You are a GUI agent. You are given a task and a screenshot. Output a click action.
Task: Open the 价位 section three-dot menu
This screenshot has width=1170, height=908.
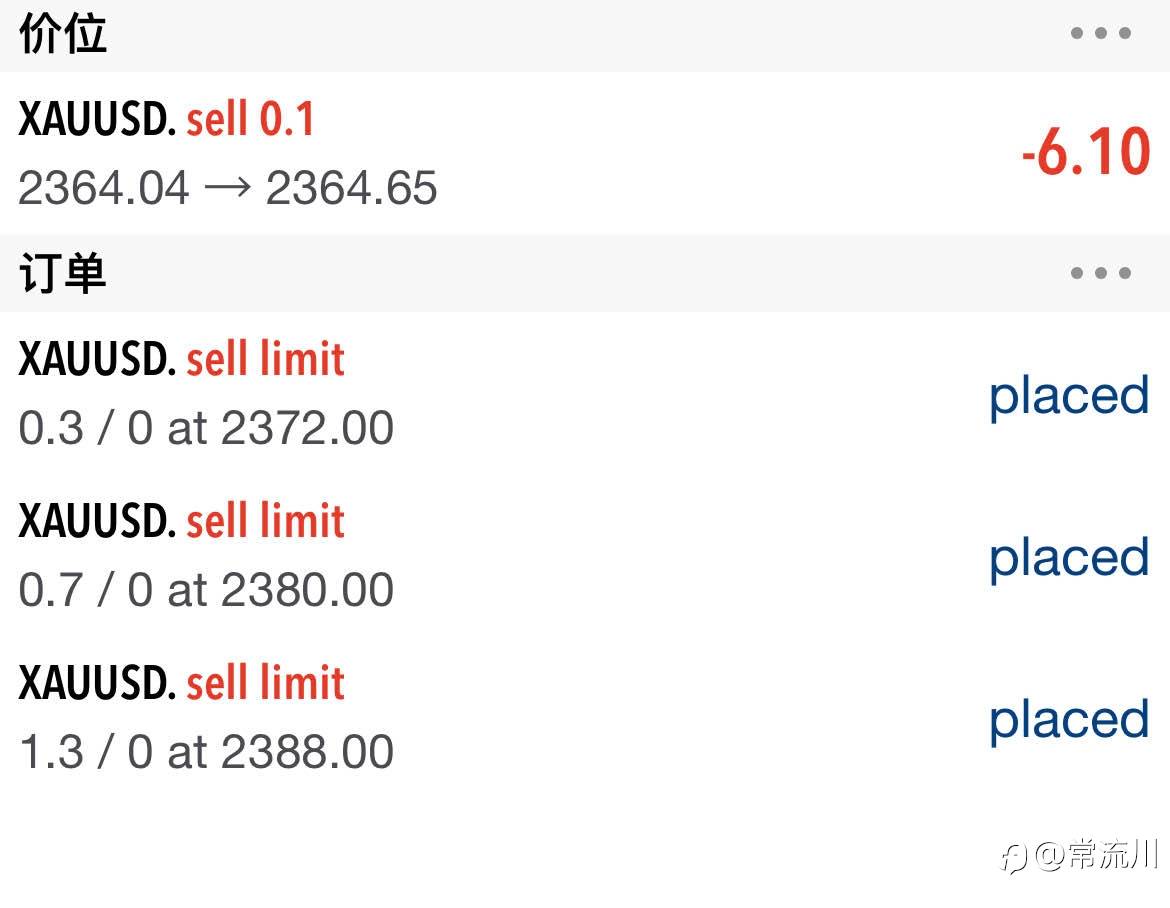click(1100, 34)
